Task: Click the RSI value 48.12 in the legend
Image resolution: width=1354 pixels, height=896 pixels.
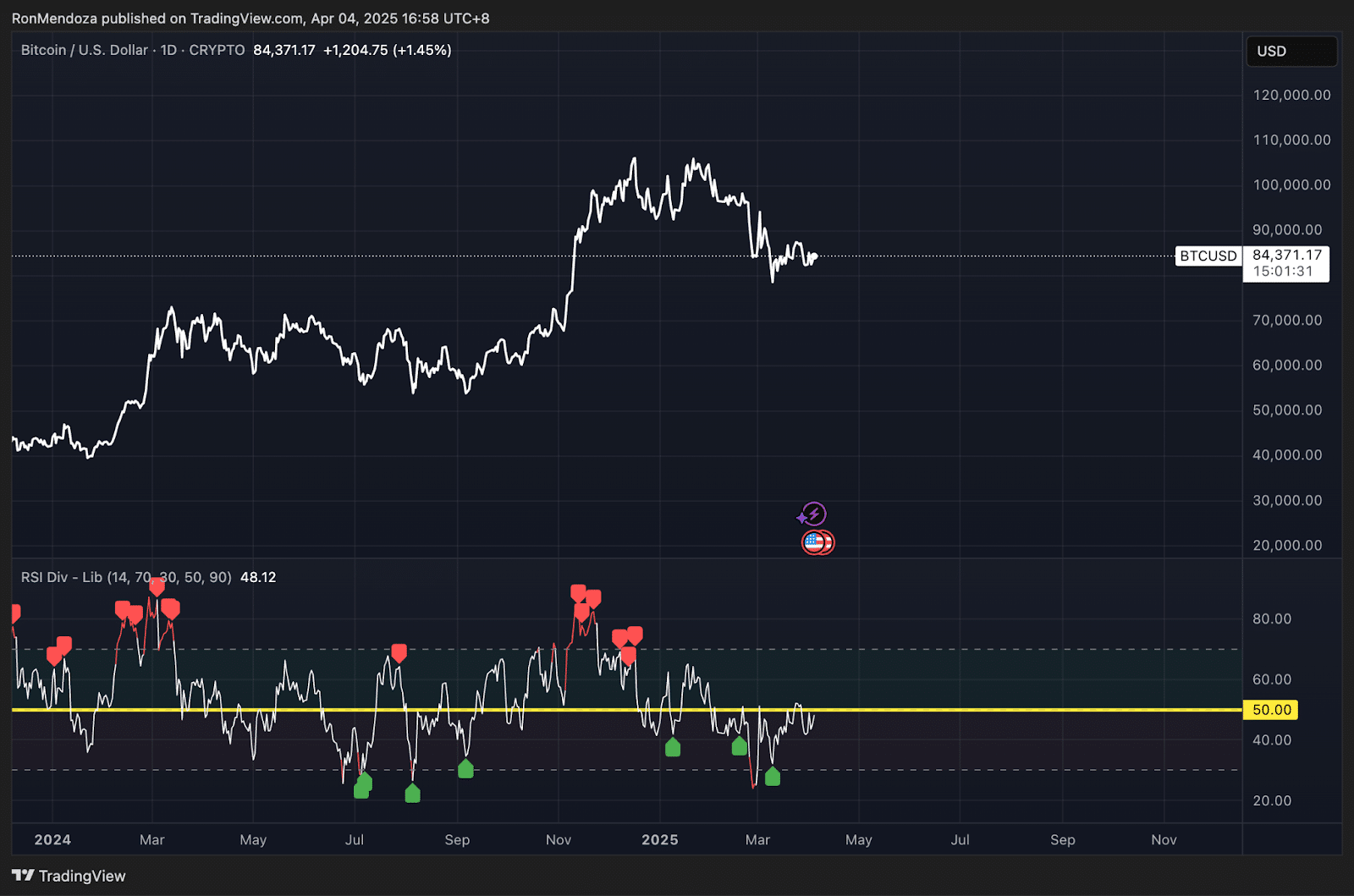Action: pos(258,577)
